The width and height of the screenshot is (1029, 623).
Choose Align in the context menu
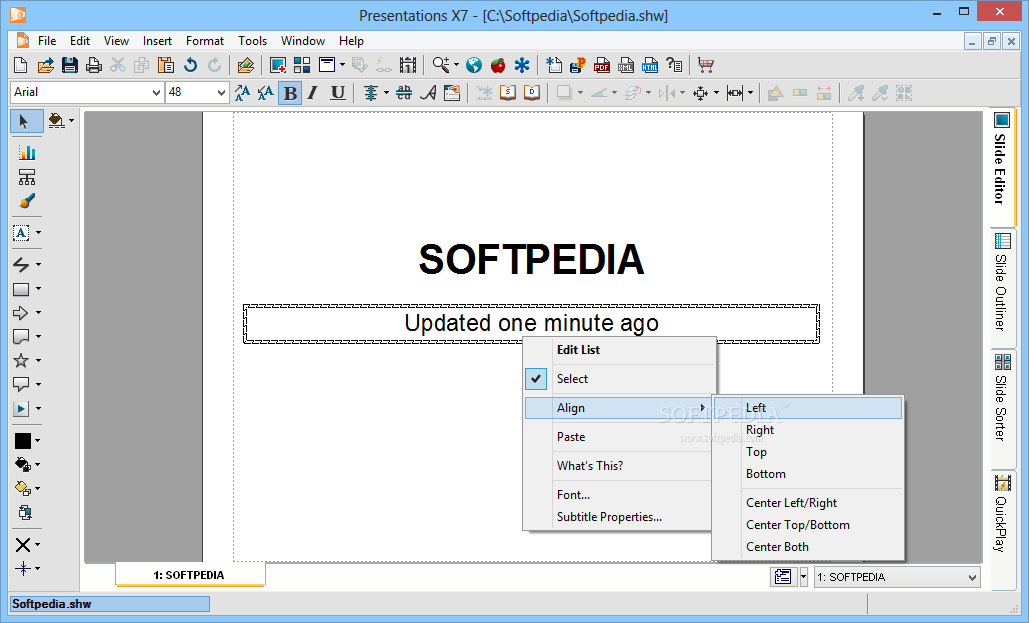click(620, 408)
